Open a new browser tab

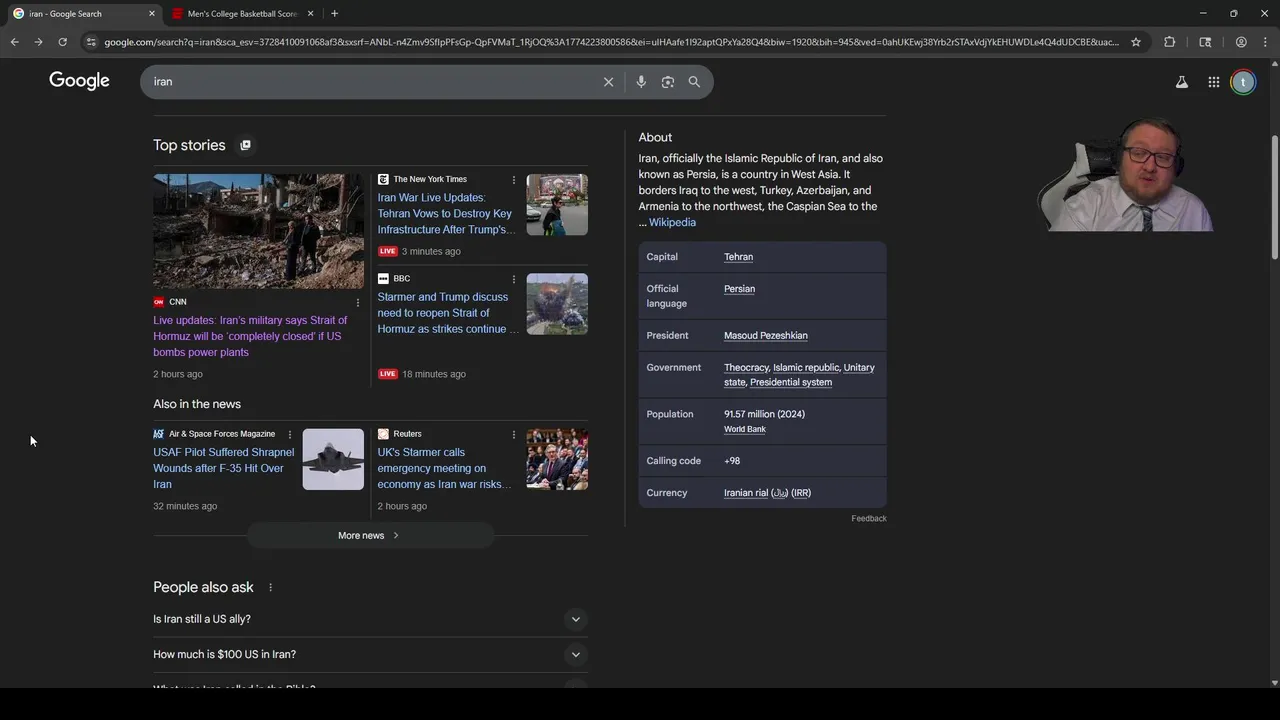tap(334, 14)
